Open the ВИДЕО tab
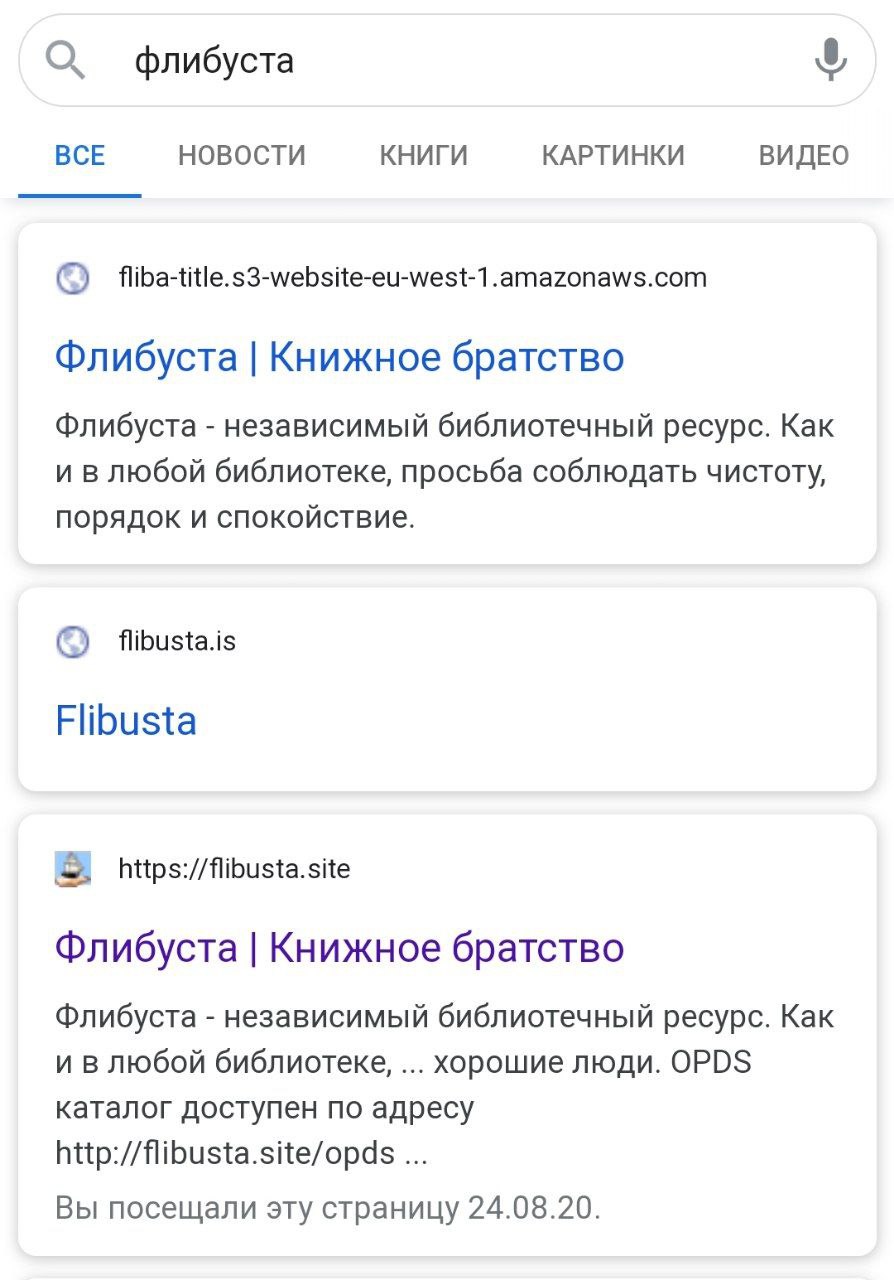This screenshot has height=1280, width=894. coord(804,156)
